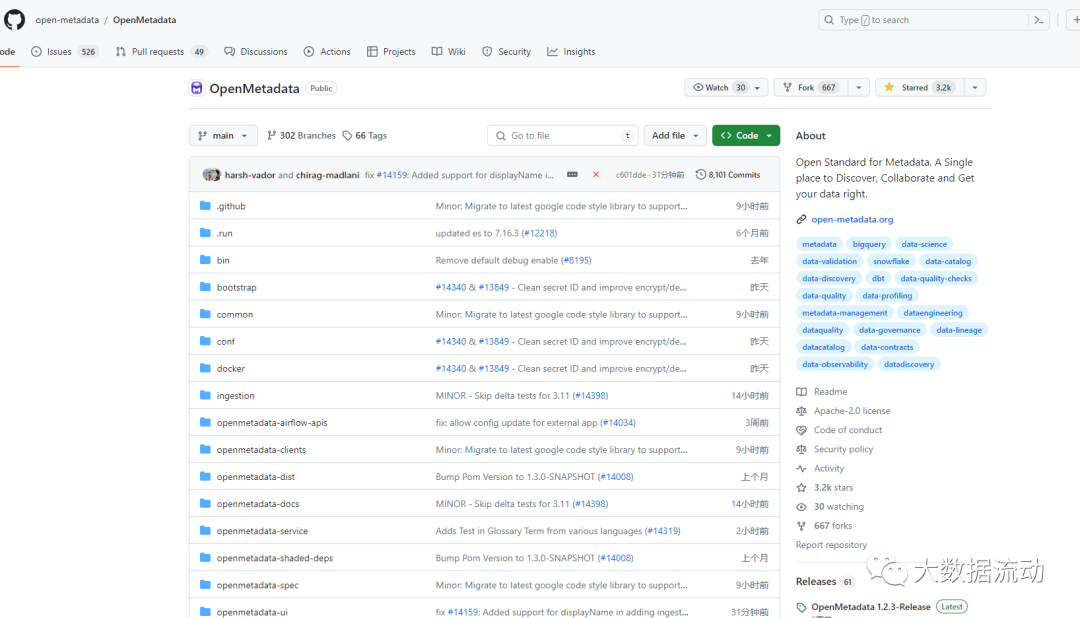
Task: Open the conf folder
Action: click(226, 341)
